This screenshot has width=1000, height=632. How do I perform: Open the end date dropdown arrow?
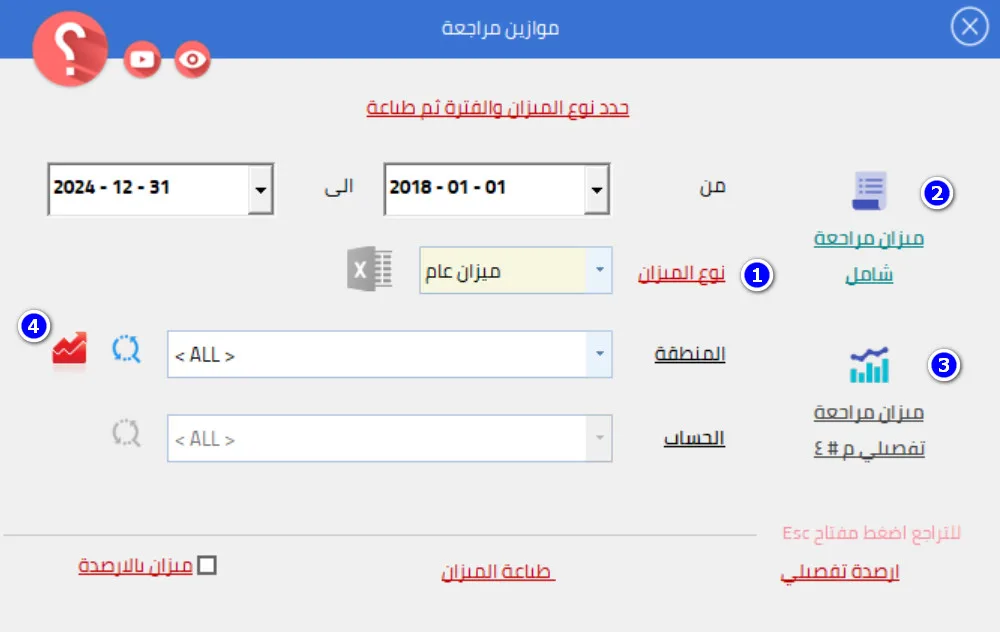click(x=260, y=189)
